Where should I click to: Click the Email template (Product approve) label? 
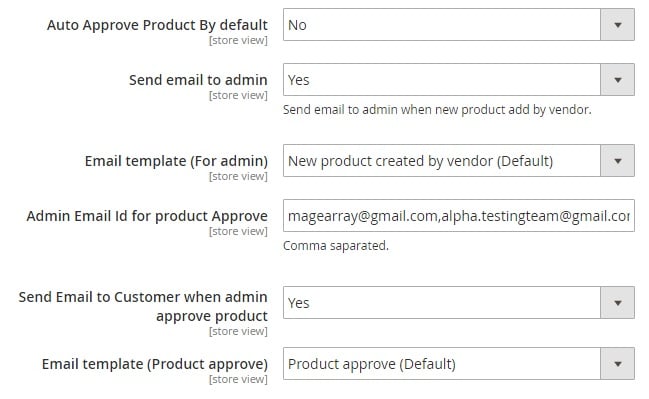(155, 364)
